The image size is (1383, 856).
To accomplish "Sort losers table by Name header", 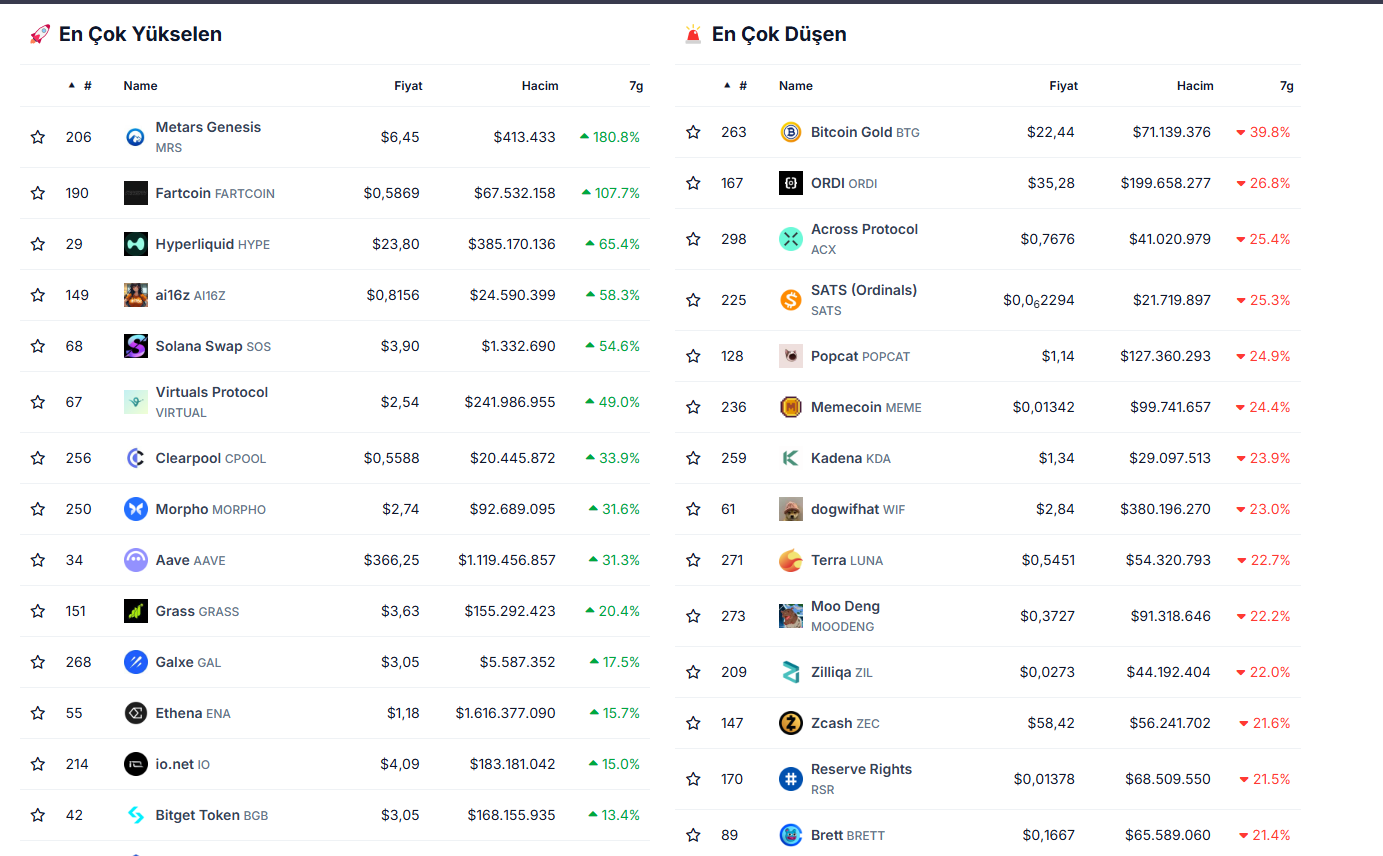I will [x=796, y=86].
